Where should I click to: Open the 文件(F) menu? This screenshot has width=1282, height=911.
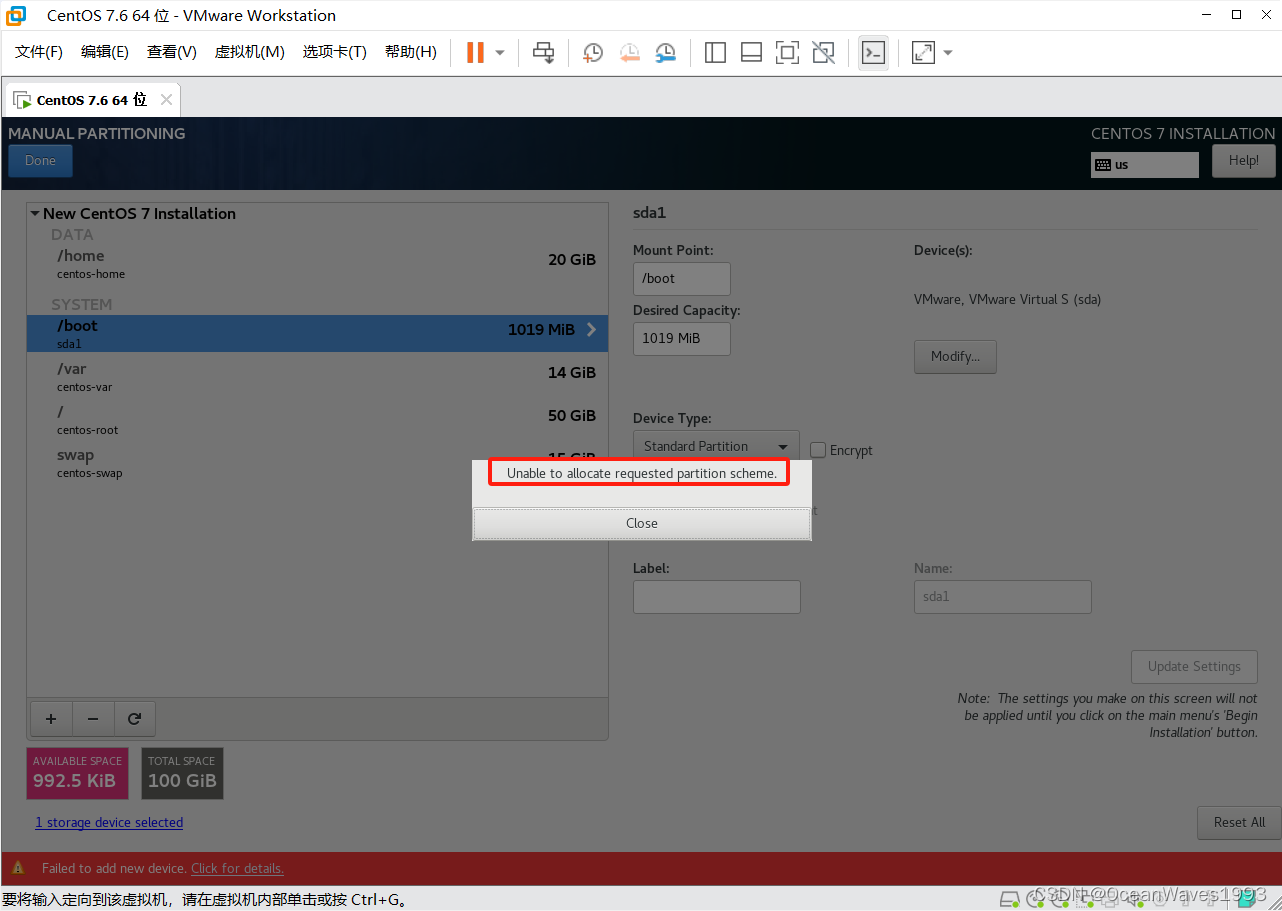click(39, 52)
